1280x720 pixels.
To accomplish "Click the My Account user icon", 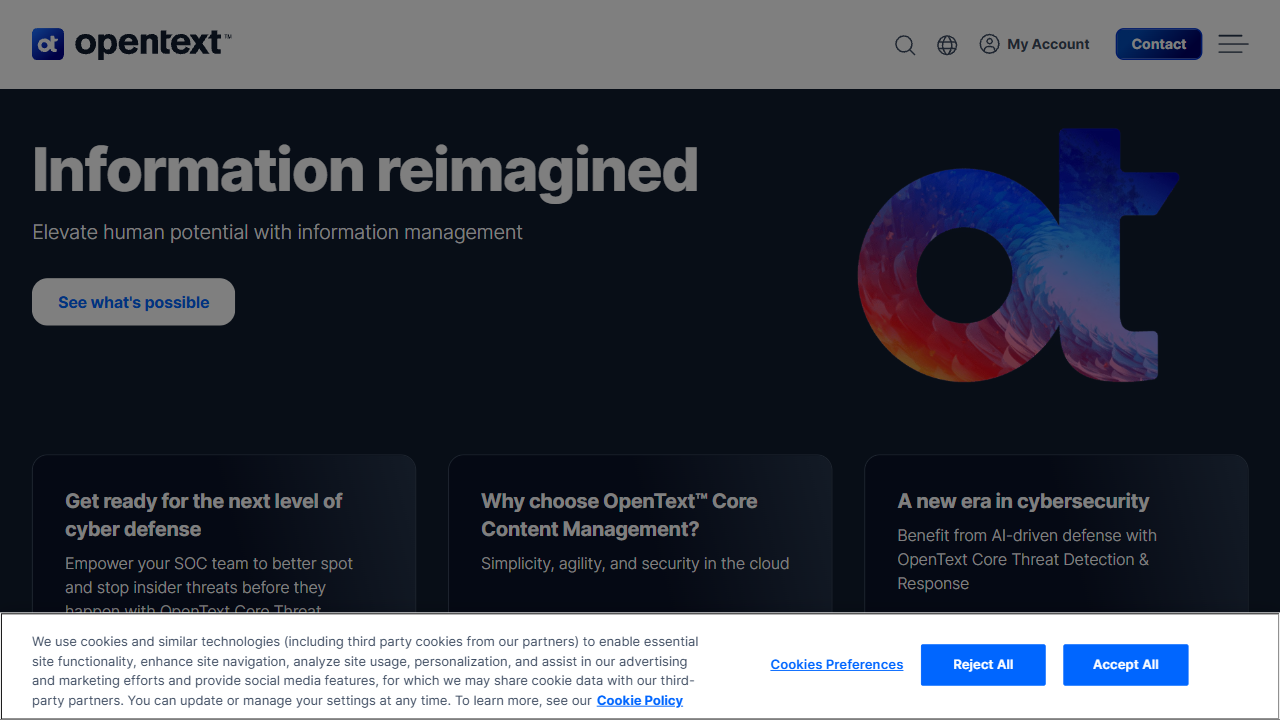I will coord(989,44).
